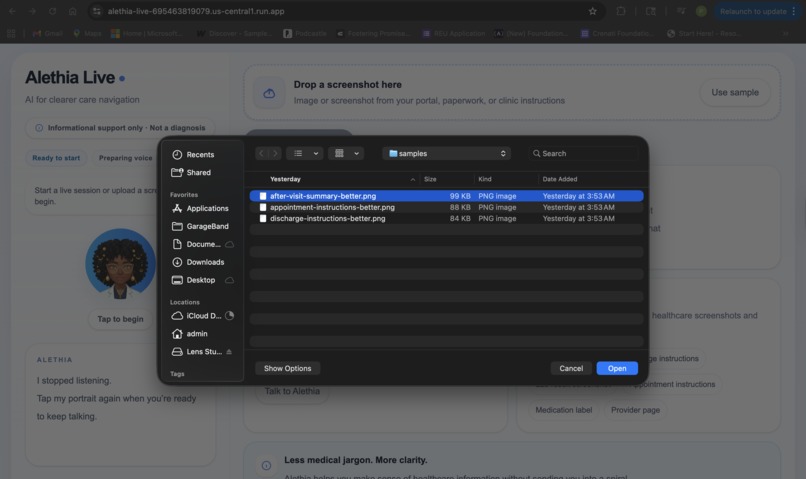
Task: Go forward using the dialog's forward arrow
Action: point(276,153)
